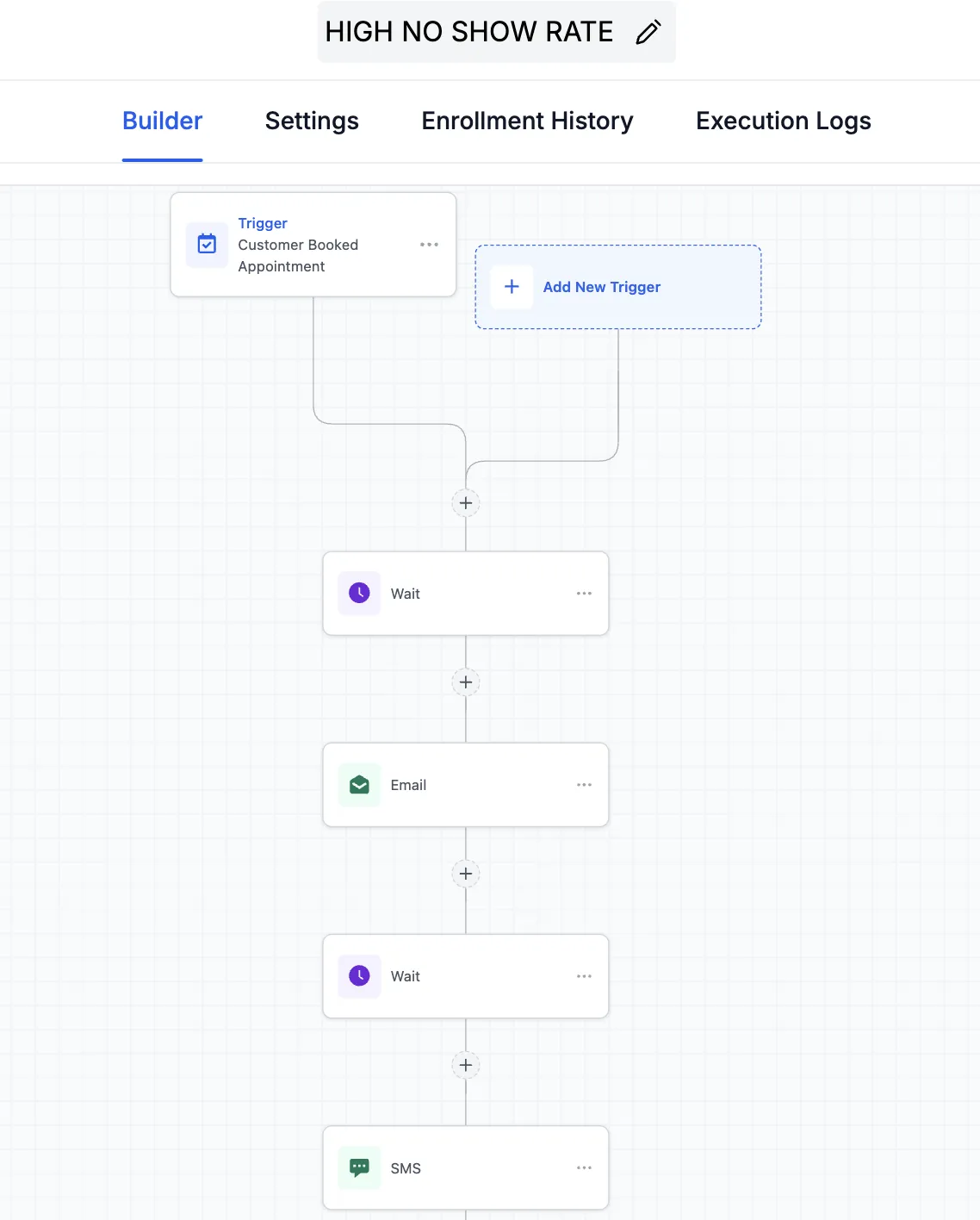Click the Add New Trigger button
Screen dimensions: 980x1220
(x=601, y=287)
